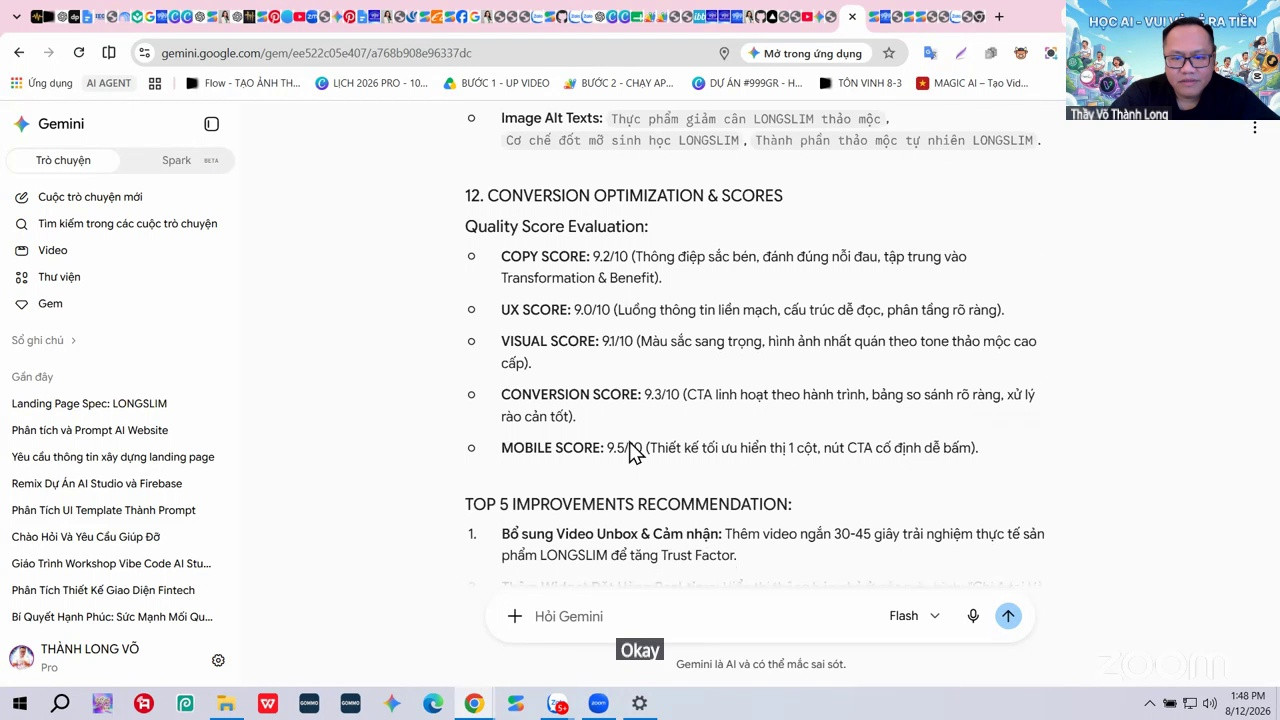Expand the Sổ ghi chú section
The image size is (1280, 720).
click(x=44, y=340)
